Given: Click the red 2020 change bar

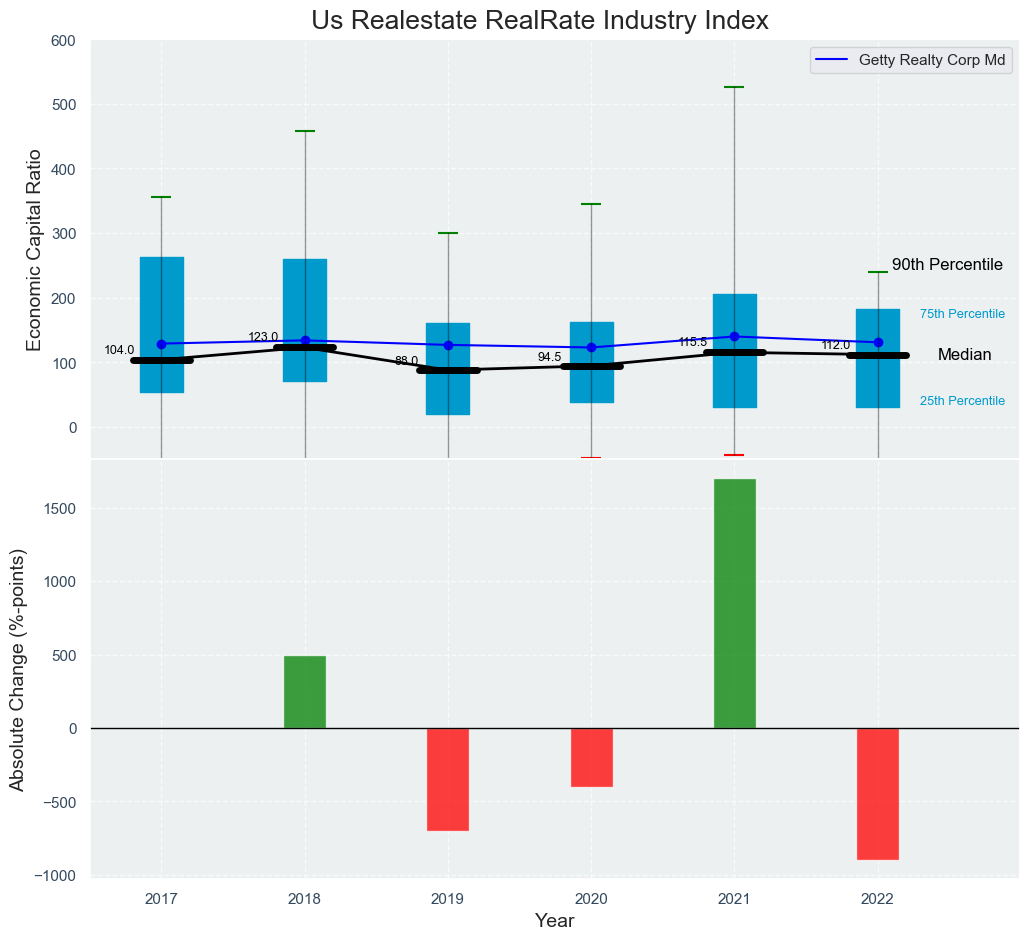Looking at the screenshot, I should point(591,757).
